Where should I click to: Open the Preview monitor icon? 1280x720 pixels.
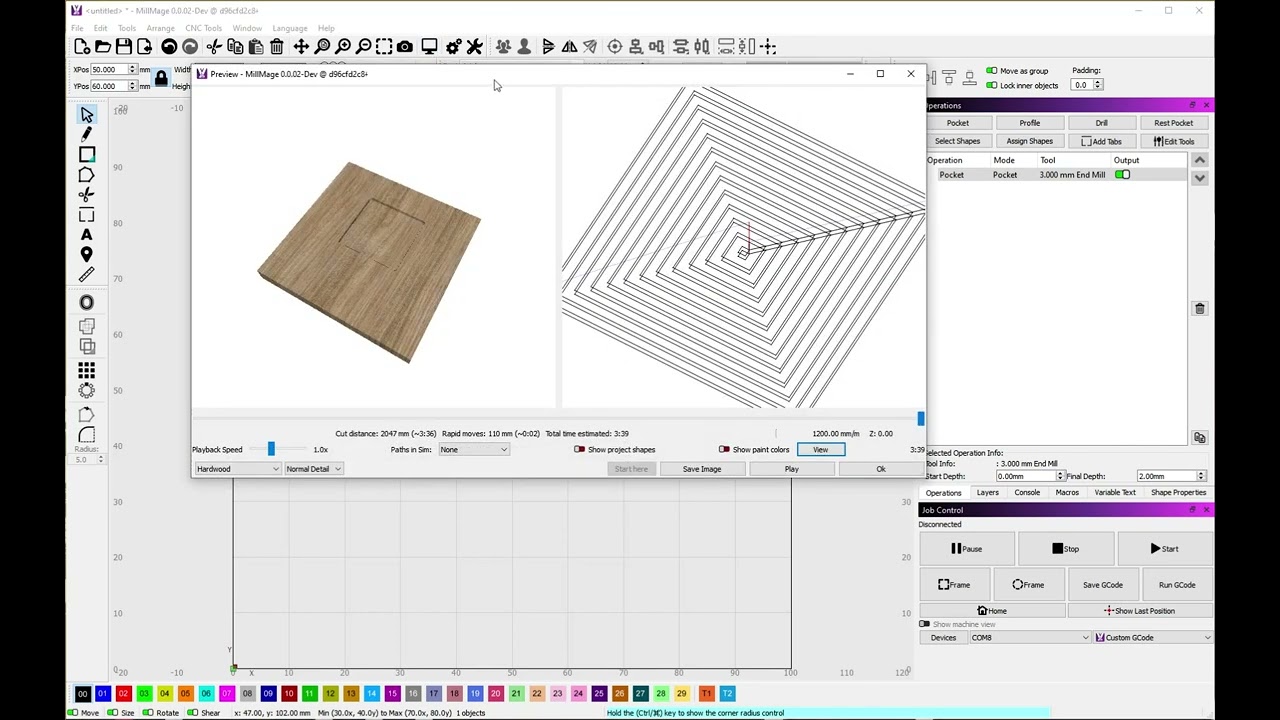[x=429, y=47]
